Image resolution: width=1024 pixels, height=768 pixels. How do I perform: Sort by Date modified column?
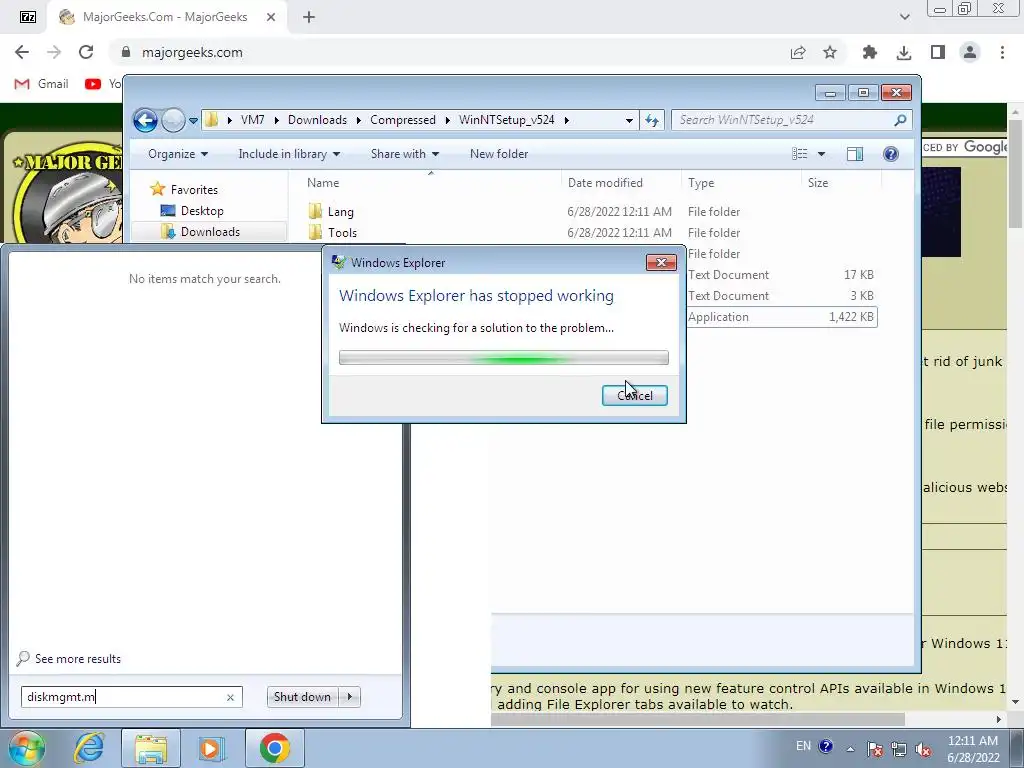tap(620, 183)
